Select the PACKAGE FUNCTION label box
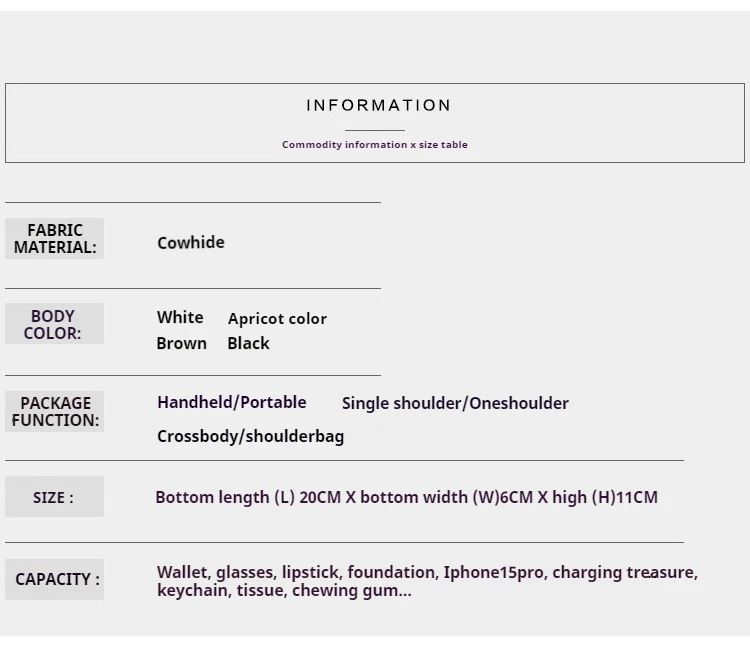 (55, 412)
